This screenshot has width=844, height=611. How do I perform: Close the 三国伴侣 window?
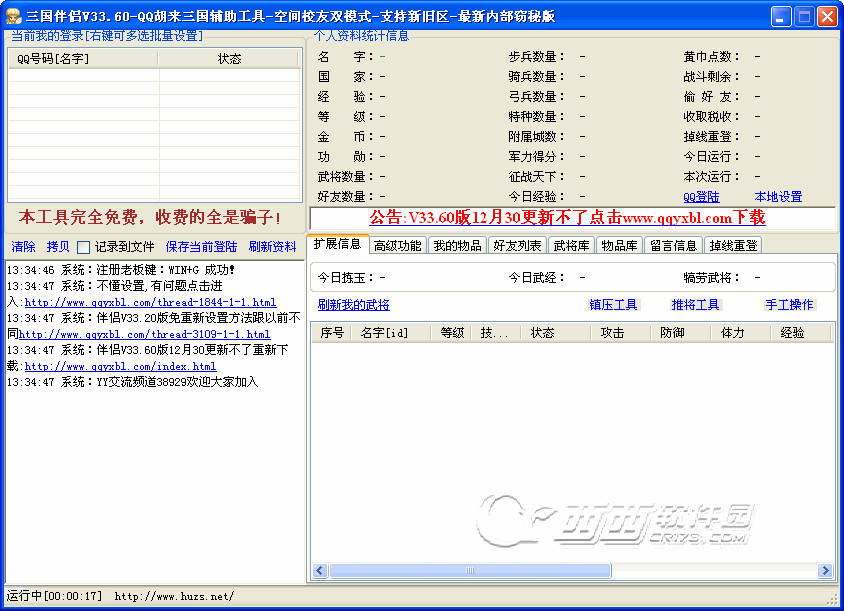(827, 16)
